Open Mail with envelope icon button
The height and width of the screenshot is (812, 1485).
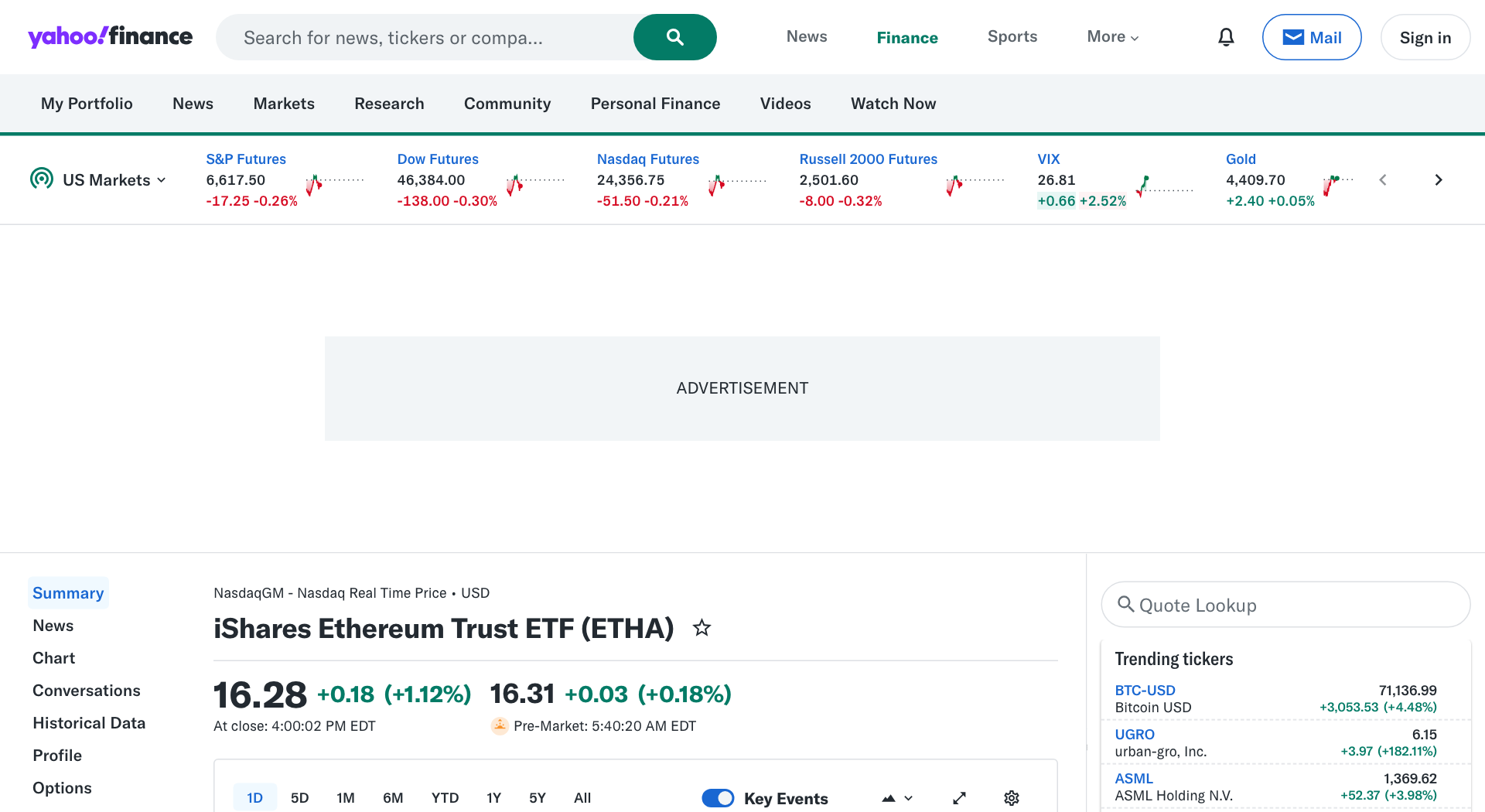[1312, 37]
